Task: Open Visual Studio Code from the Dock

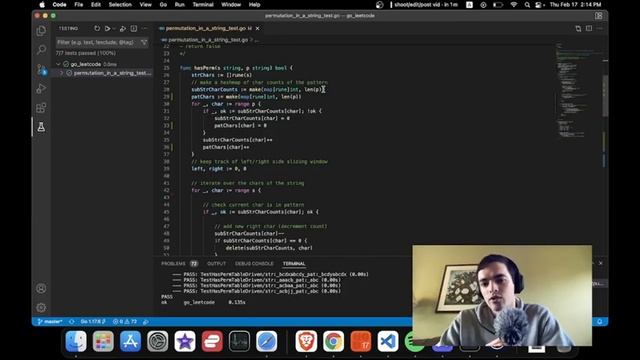Action: pos(388,341)
